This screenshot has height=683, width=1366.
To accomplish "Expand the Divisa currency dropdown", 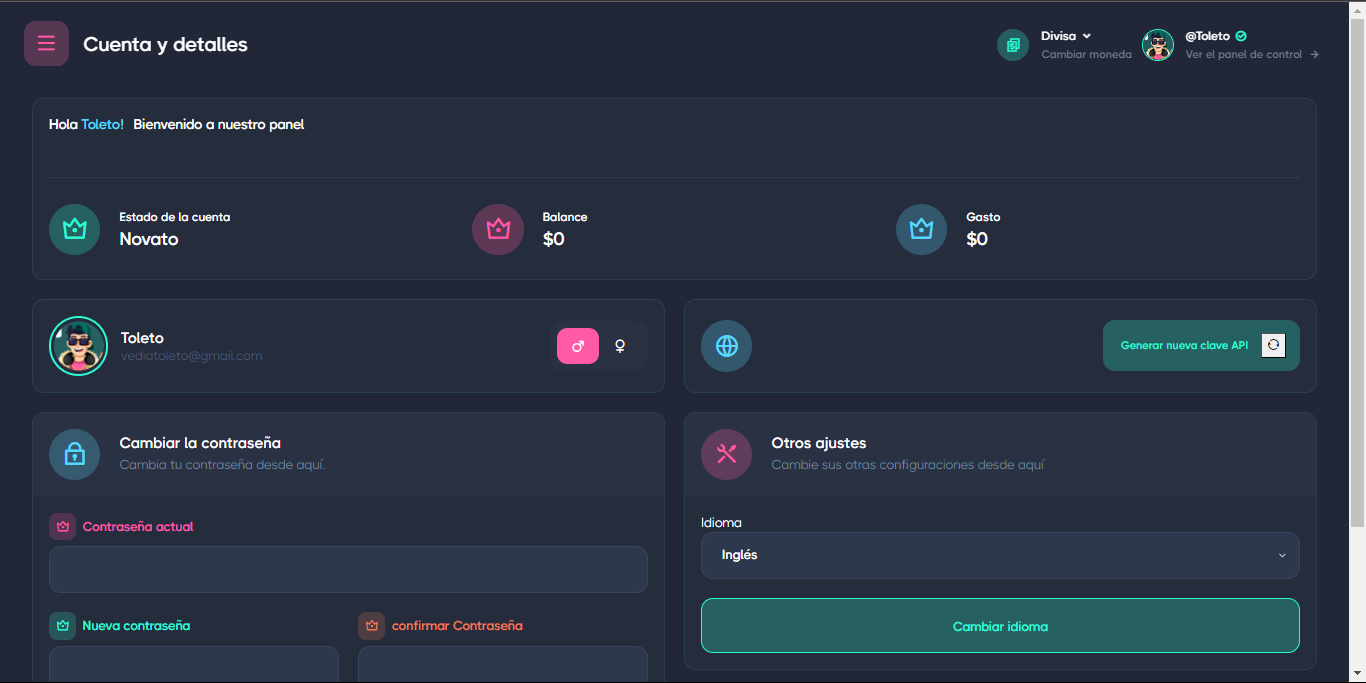I will coord(1066,36).
